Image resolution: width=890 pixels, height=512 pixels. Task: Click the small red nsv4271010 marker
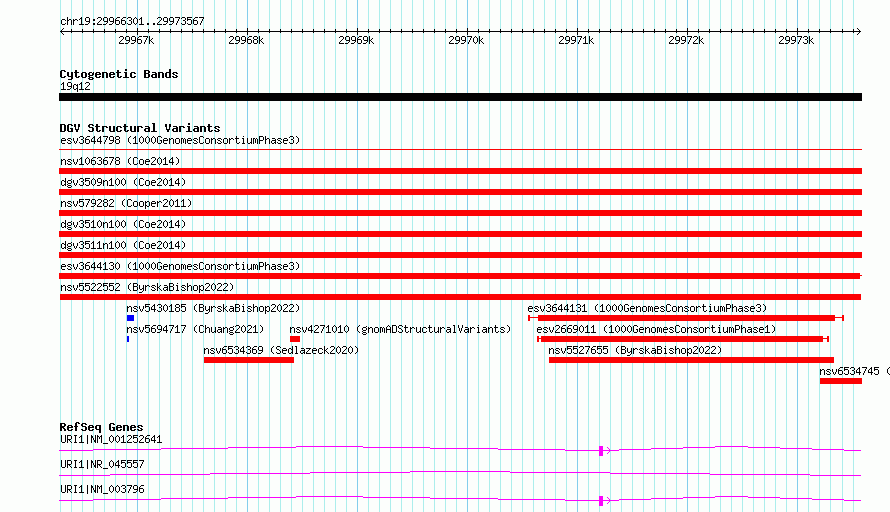[295, 339]
